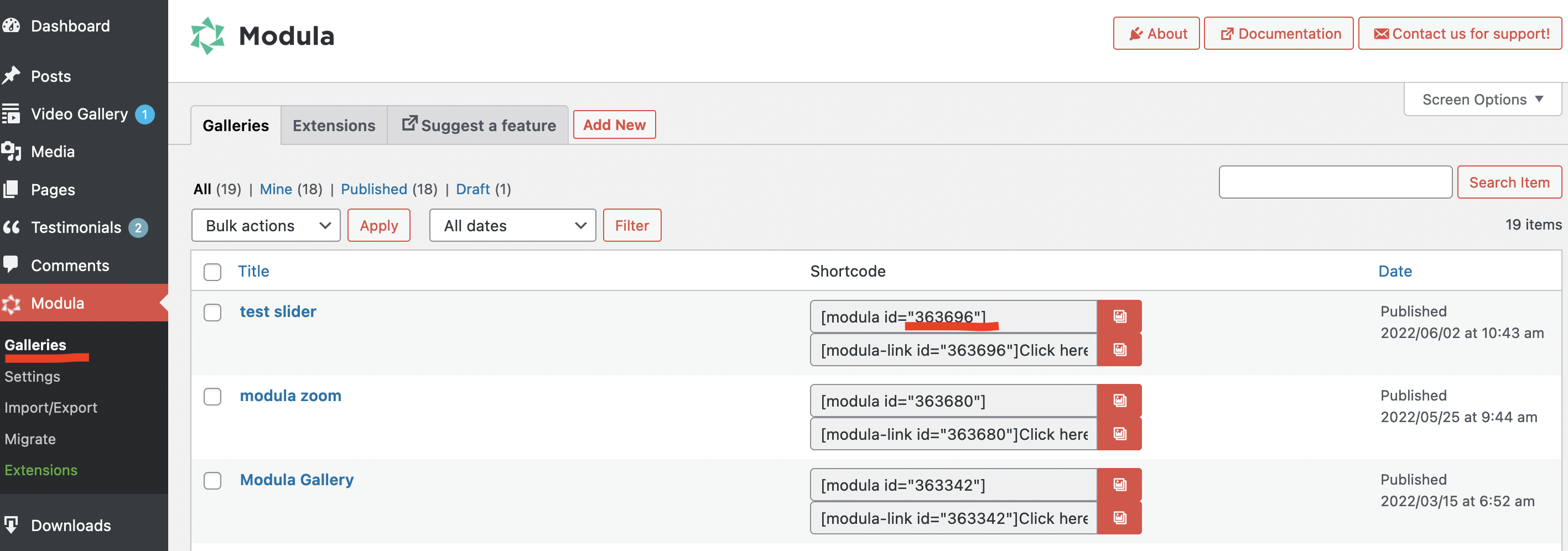Open the All dates dropdown
The width and height of the screenshot is (1568, 551).
pyautogui.click(x=512, y=225)
